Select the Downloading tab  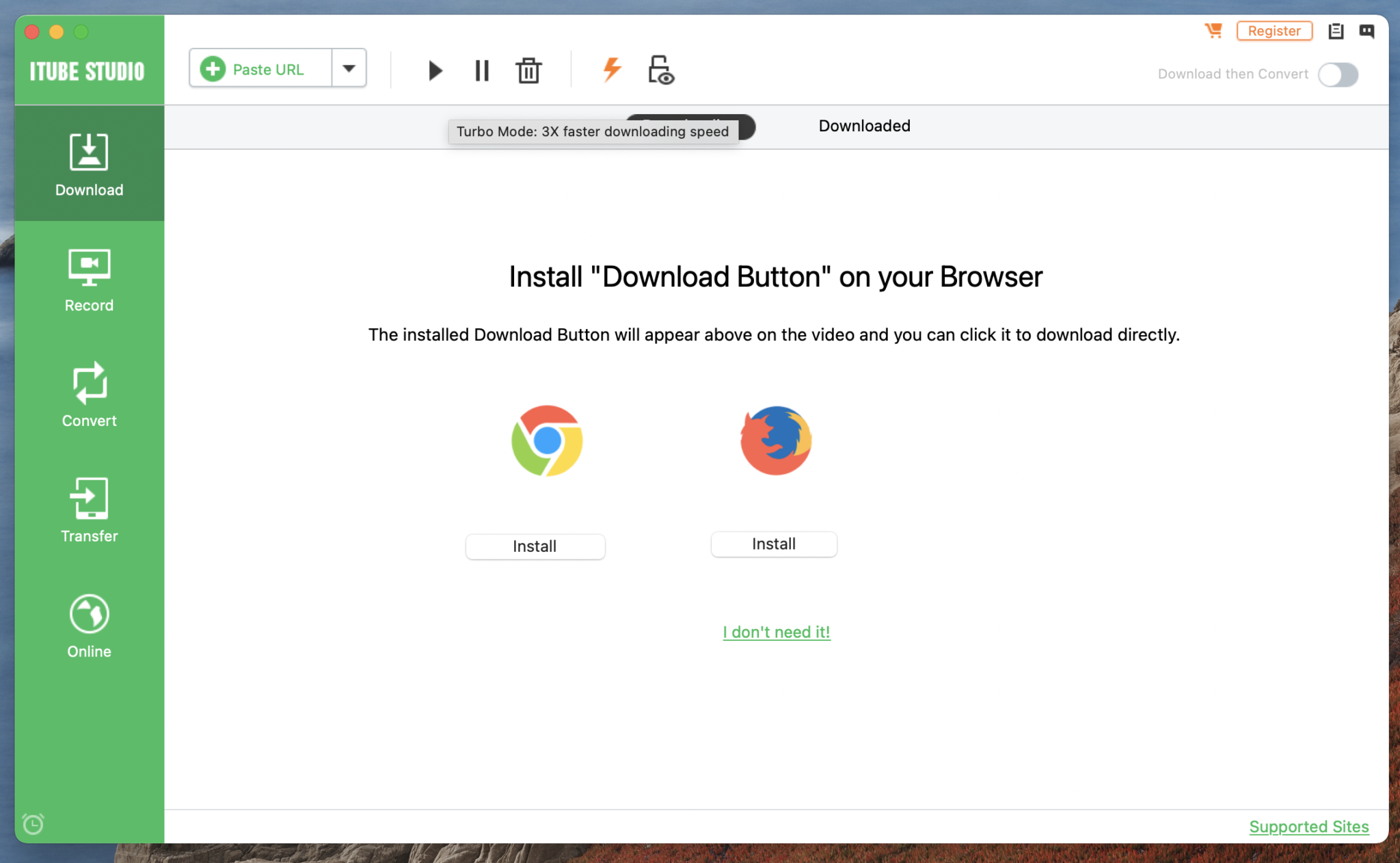point(690,125)
